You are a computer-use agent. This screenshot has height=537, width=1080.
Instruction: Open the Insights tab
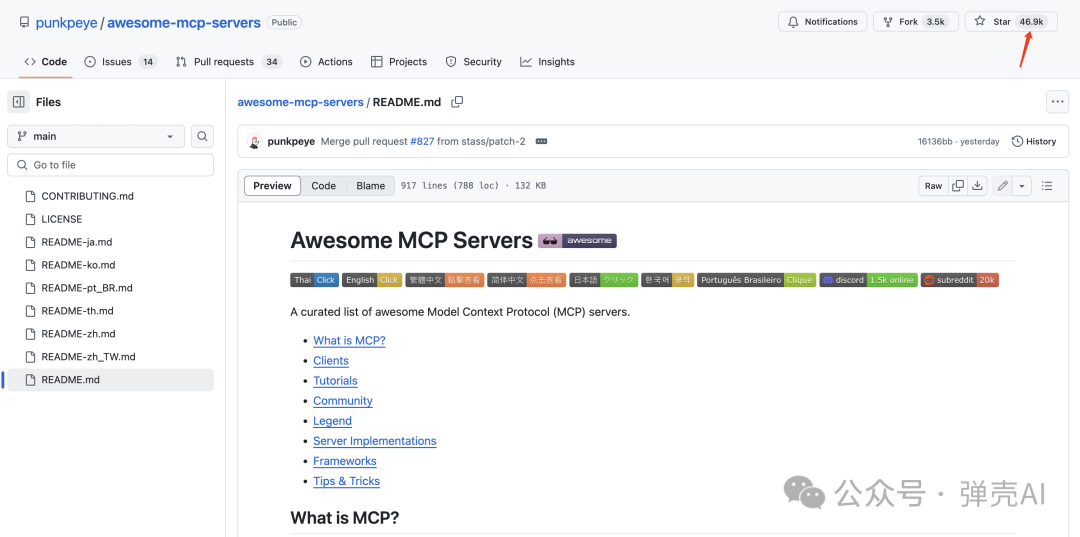547,62
